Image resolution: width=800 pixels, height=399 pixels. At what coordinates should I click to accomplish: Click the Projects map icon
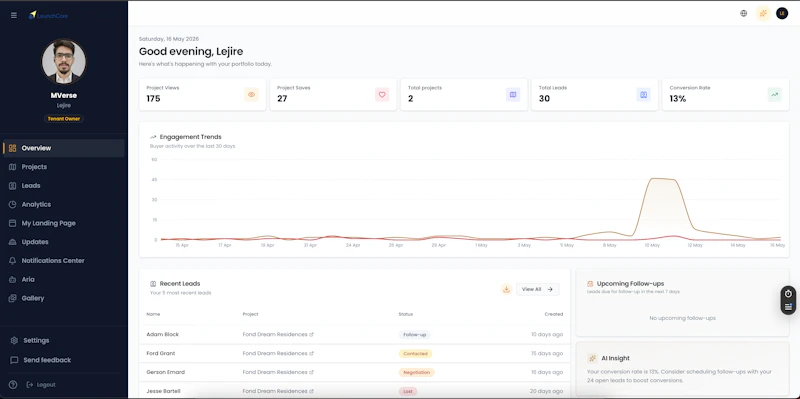coord(12,167)
